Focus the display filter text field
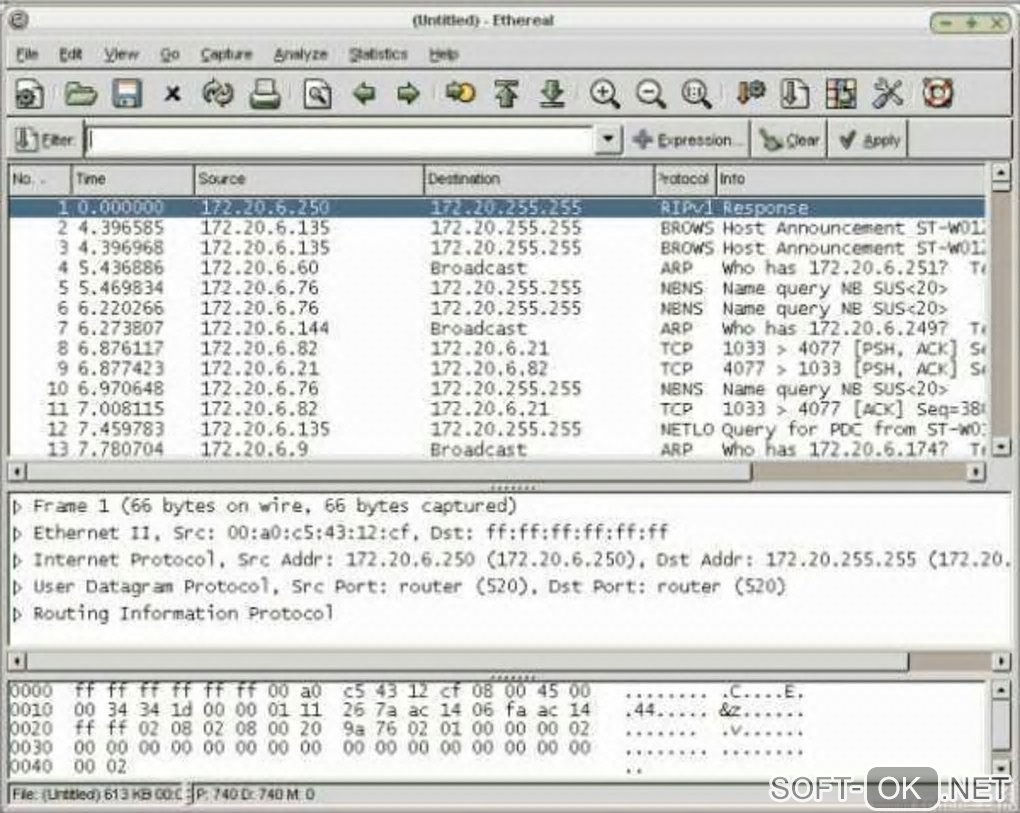This screenshot has width=1020, height=813. tap(340, 139)
